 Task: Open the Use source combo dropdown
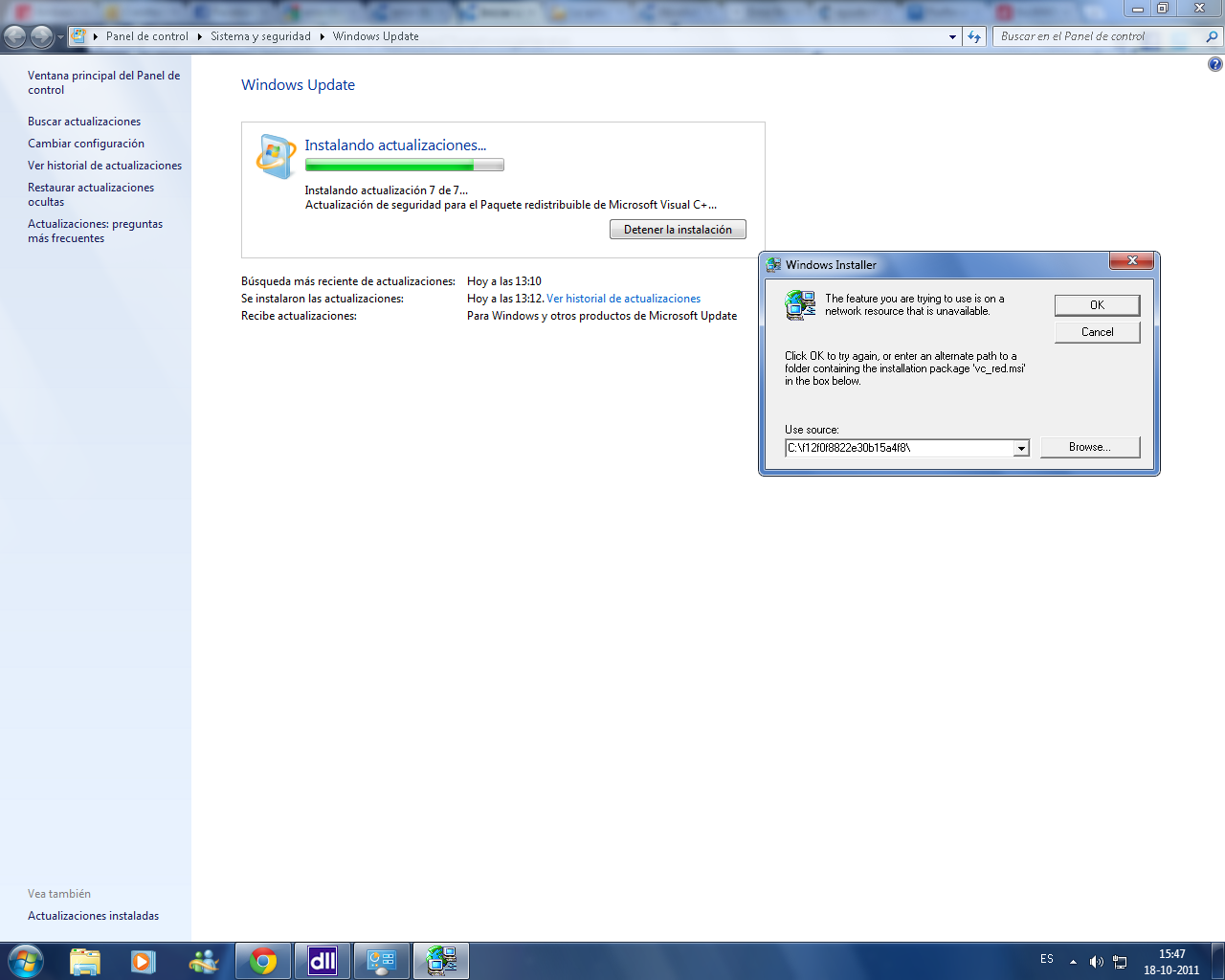click(x=1021, y=448)
